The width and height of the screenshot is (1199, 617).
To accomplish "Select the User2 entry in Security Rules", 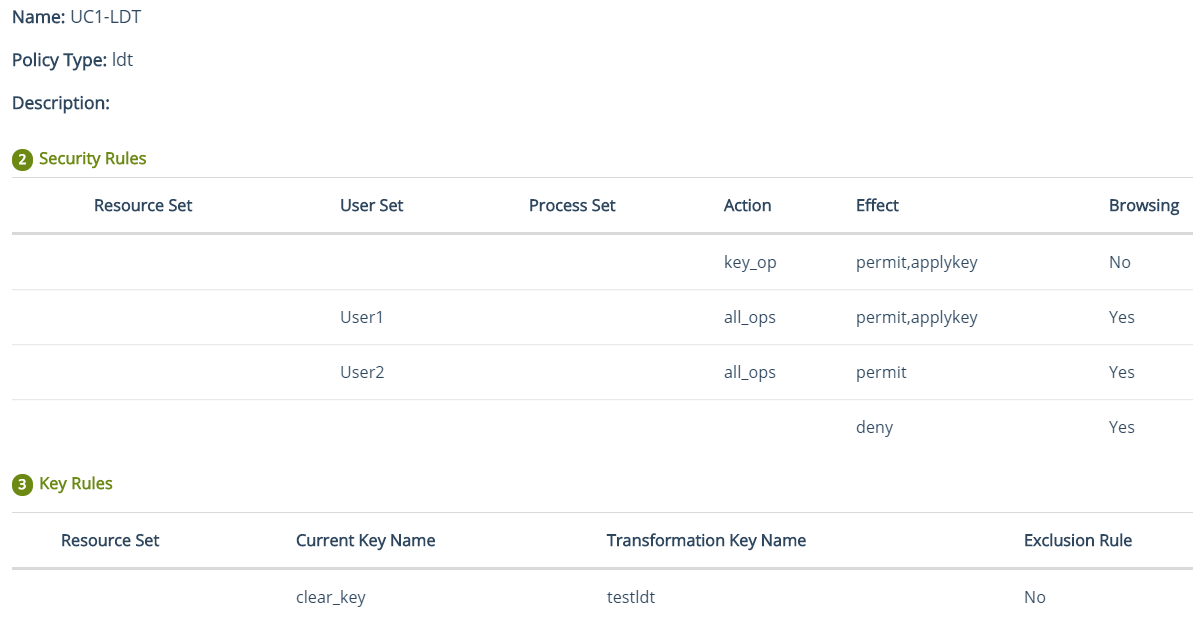I will pyautogui.click(x=362, y=373).
